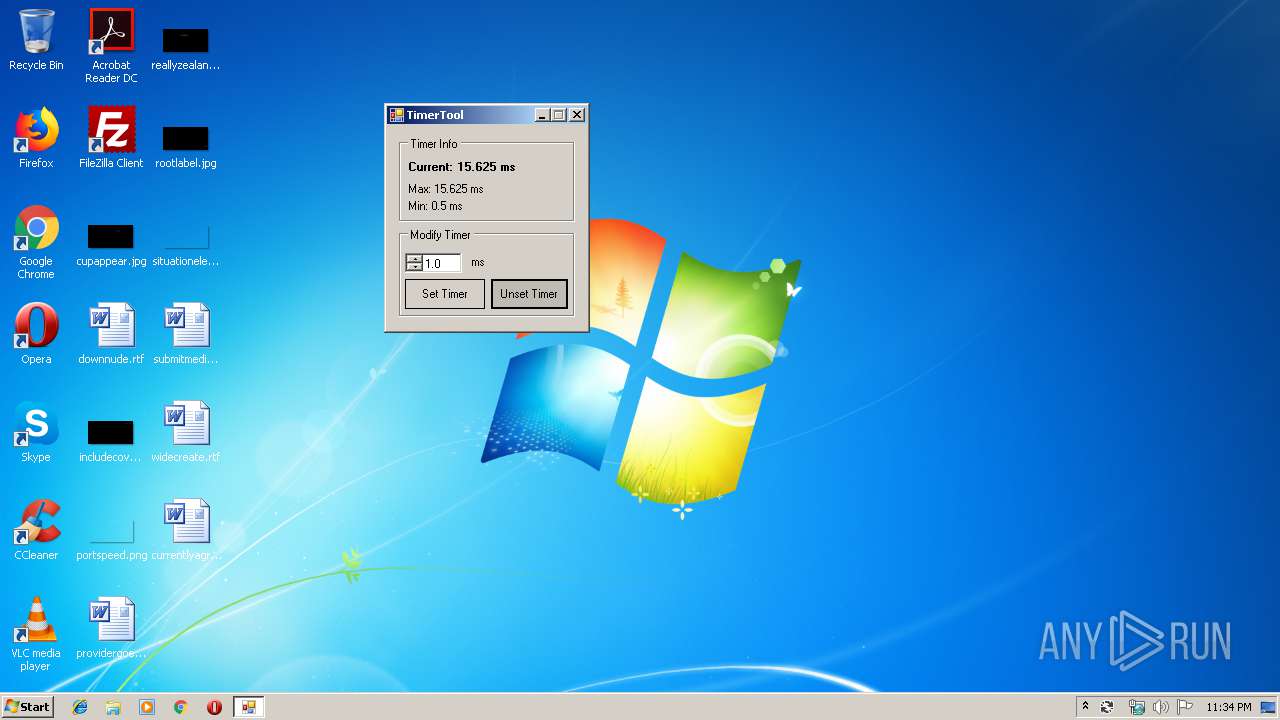The height and width of the screenshot is (720, 1280).
Task: Select the Firefox desktop shortcut
Action: 36,138
